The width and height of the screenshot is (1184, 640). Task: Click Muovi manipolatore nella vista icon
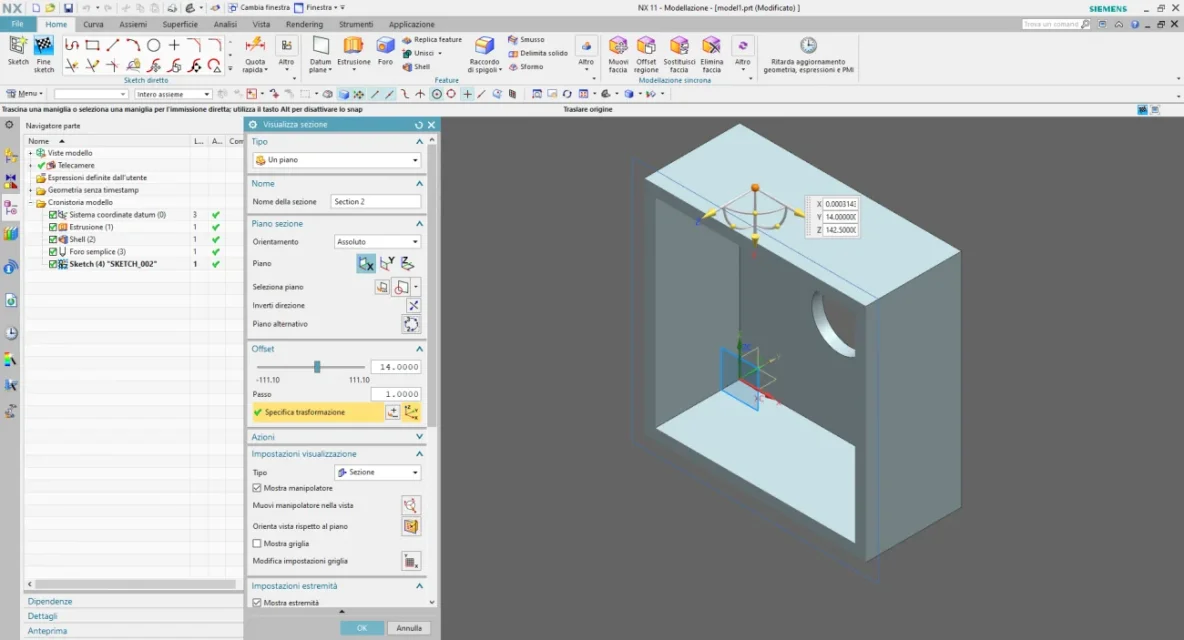[411, 506]
